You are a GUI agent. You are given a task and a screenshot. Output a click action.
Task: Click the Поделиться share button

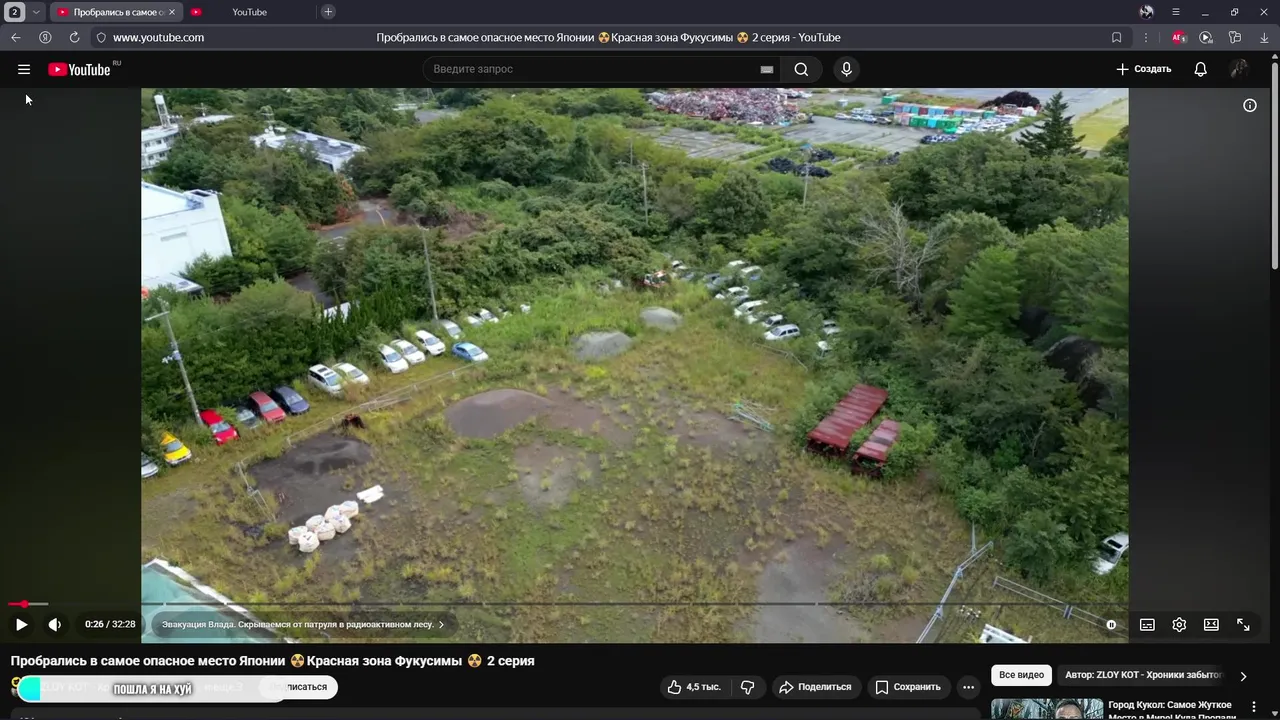pyautogui.click(x=815, y=687)
